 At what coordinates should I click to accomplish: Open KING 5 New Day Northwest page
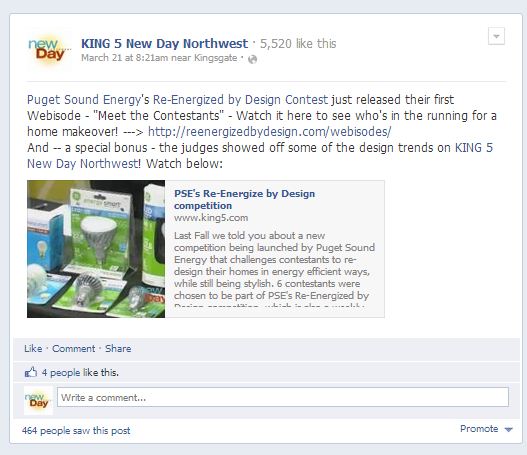click(x=164, y=44)
